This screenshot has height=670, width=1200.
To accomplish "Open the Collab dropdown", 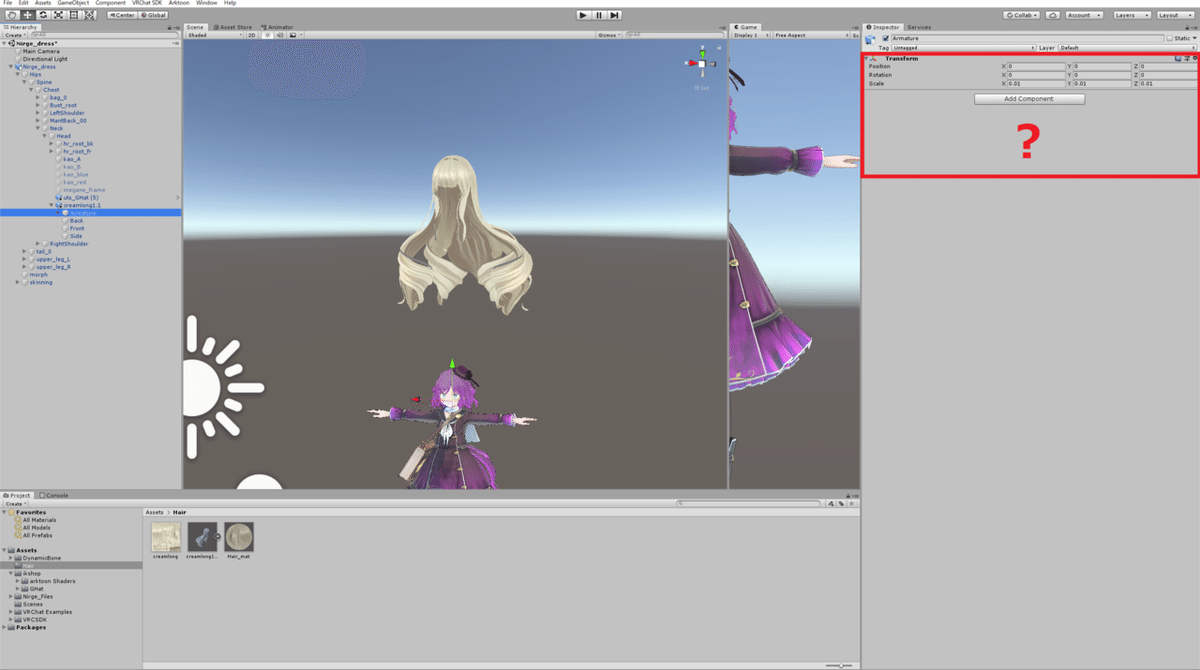I will (x=1022, y=15).
